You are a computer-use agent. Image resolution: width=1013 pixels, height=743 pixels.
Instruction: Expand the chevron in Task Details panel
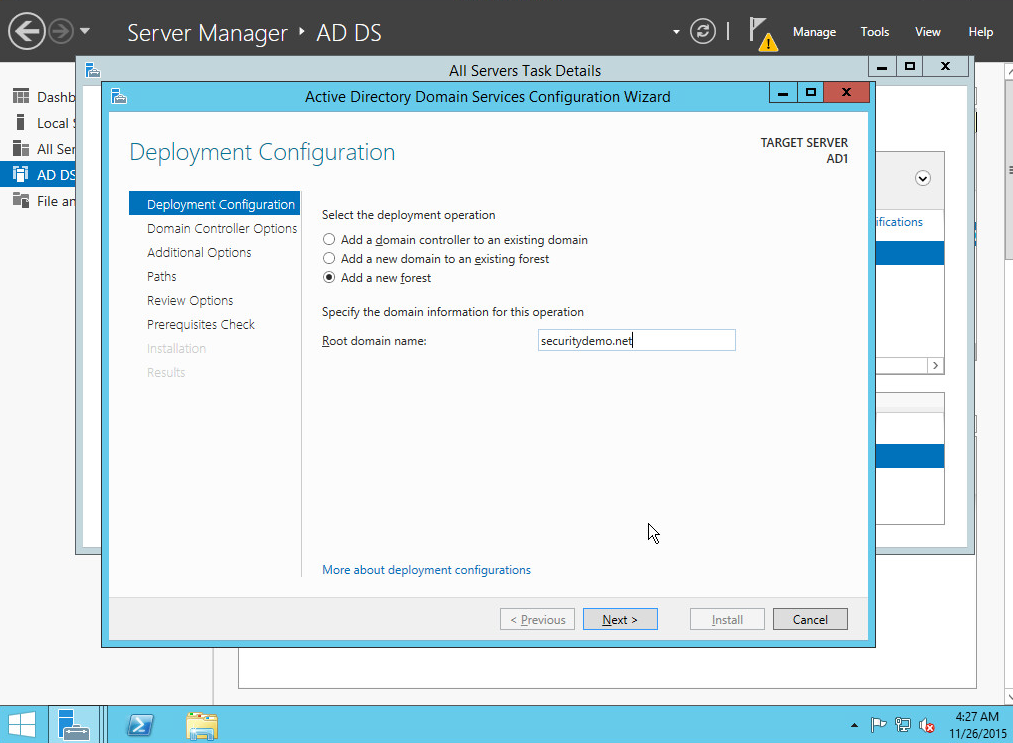923,178
